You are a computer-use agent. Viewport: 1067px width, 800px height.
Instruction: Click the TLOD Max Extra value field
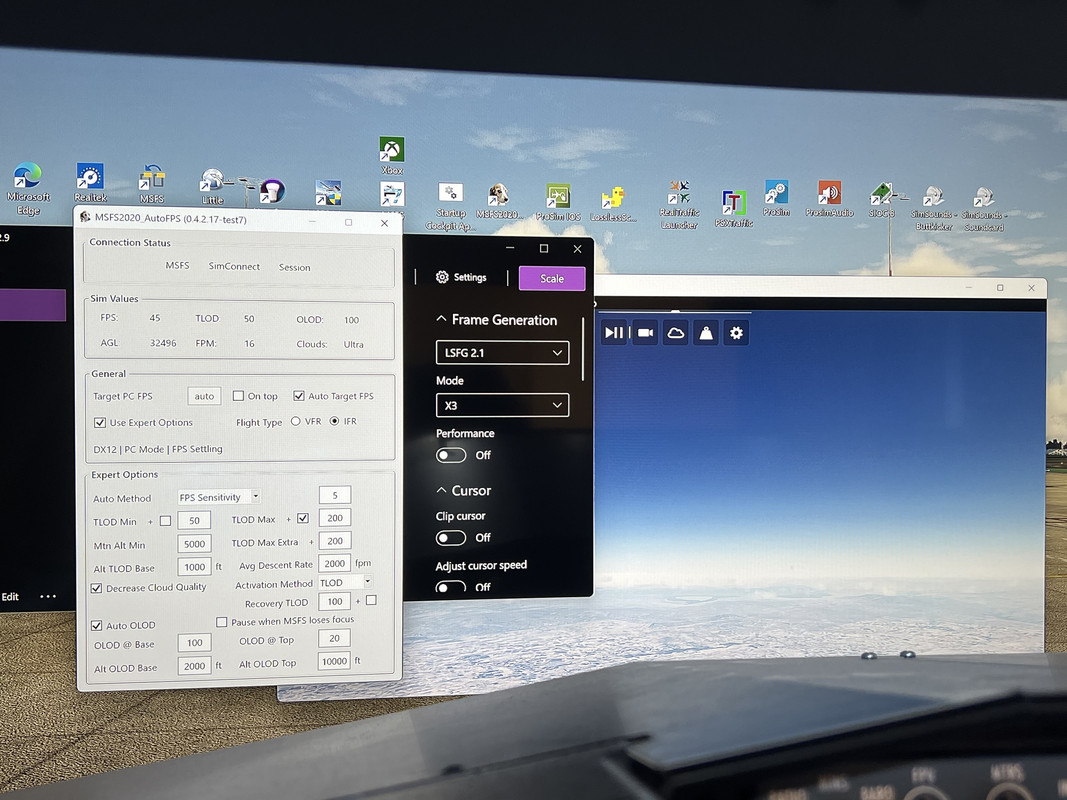click(x=335, y=541)
